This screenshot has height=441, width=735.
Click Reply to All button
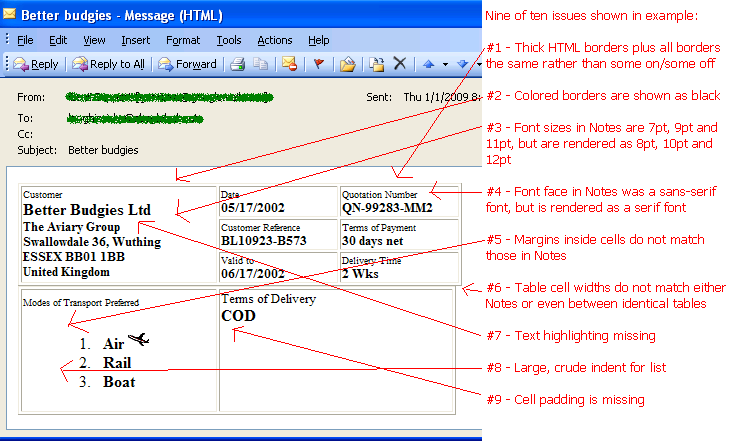tap(108, 64)
